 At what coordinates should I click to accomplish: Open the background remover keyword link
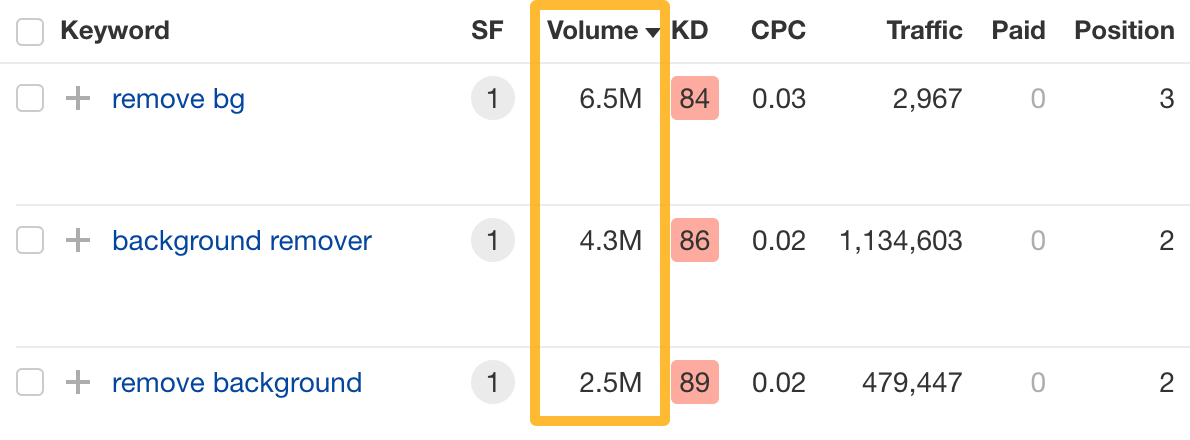tap(242, 241)
